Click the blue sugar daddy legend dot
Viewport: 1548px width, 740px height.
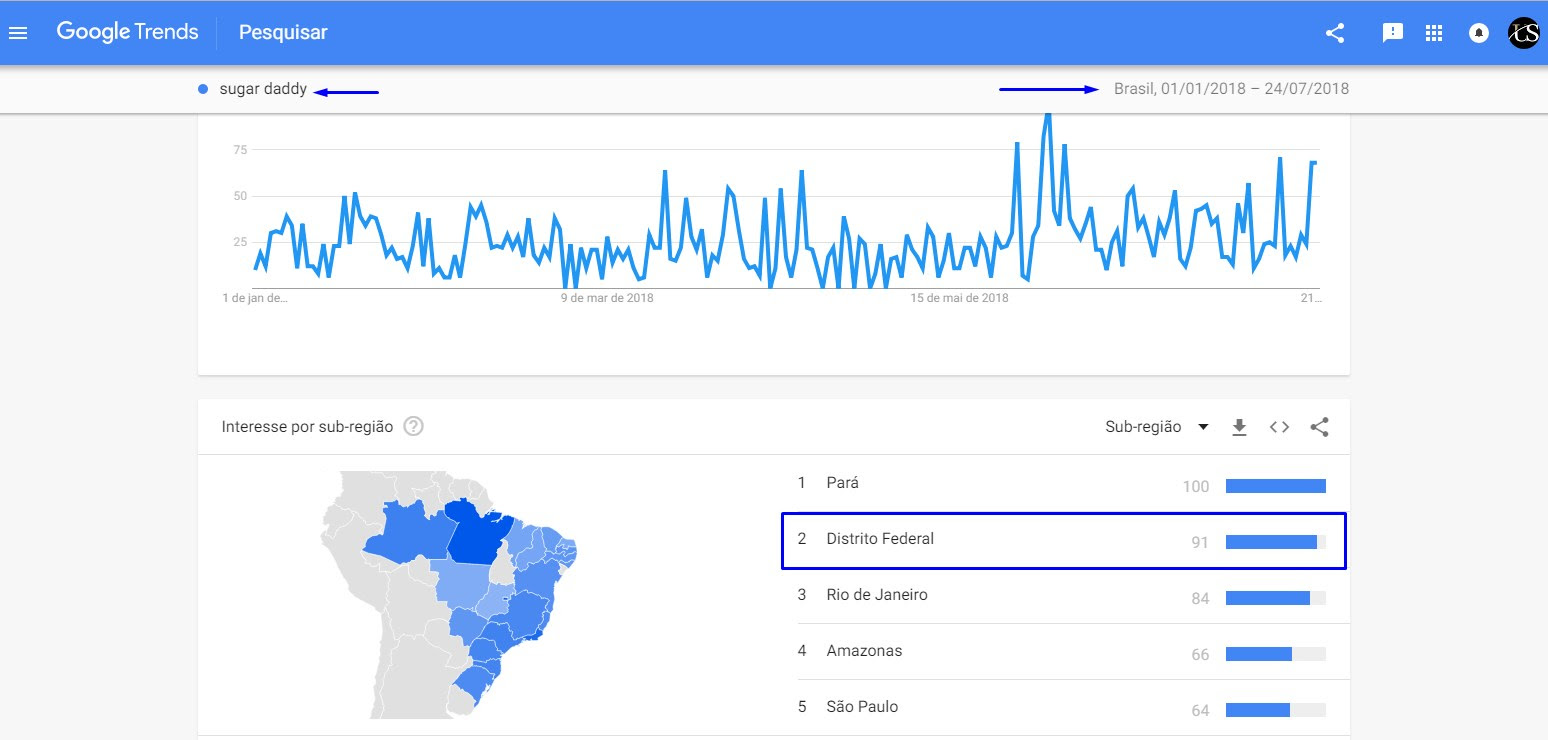point(203,89)
